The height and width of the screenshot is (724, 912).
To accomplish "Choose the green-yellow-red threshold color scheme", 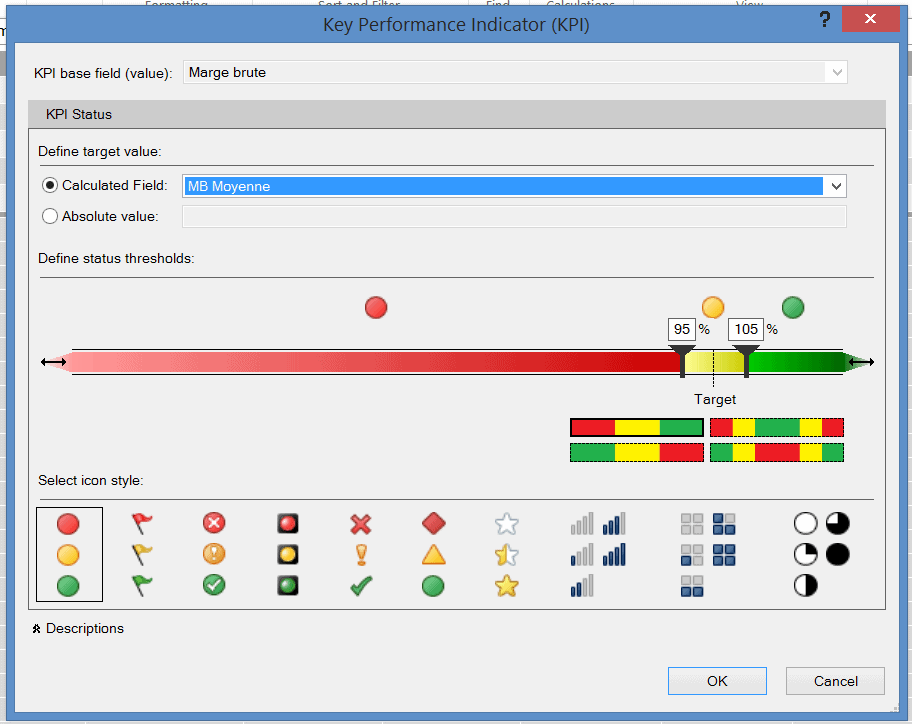I will click(637, 452).
